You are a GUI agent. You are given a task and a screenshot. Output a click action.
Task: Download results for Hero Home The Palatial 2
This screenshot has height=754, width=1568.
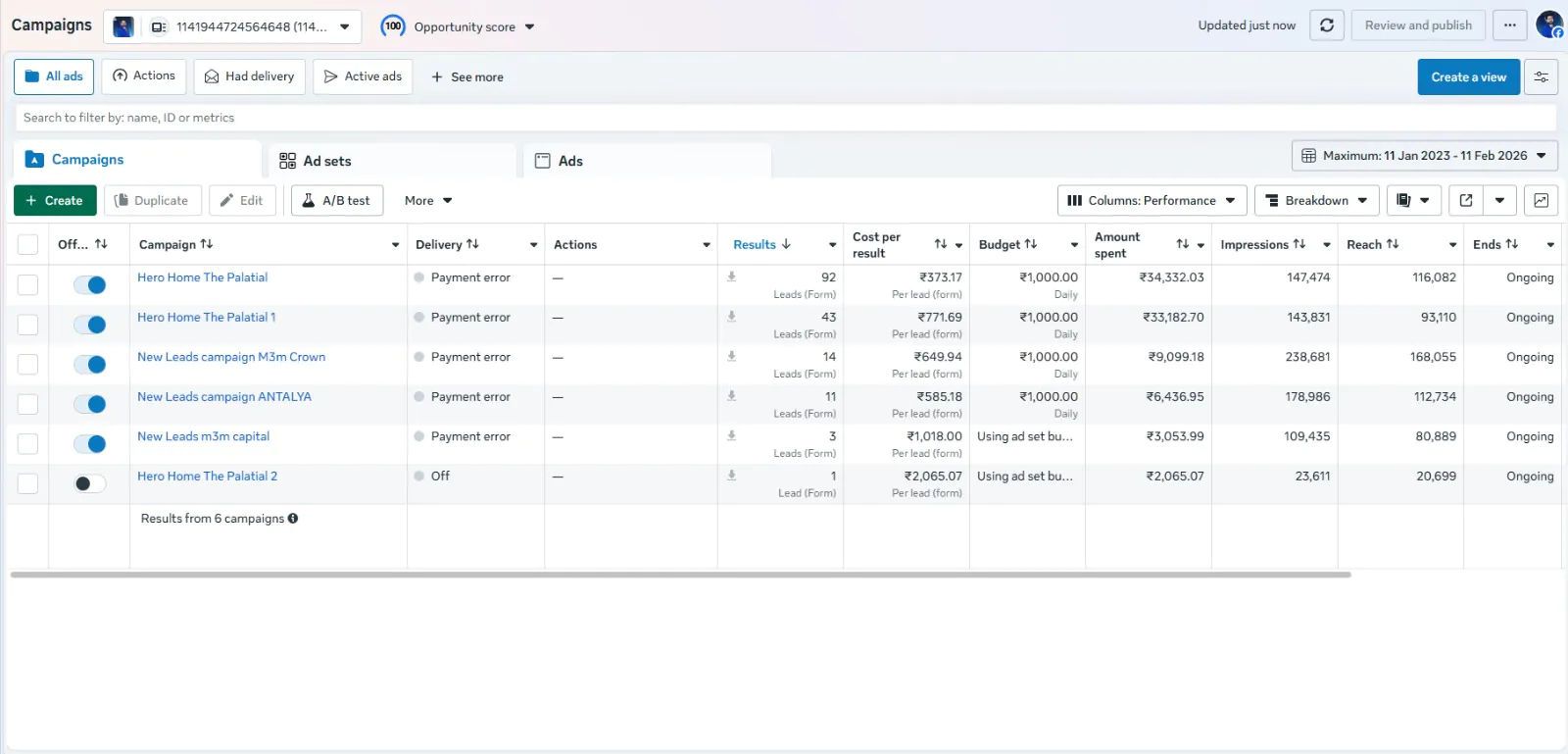(x=732, y=476)
